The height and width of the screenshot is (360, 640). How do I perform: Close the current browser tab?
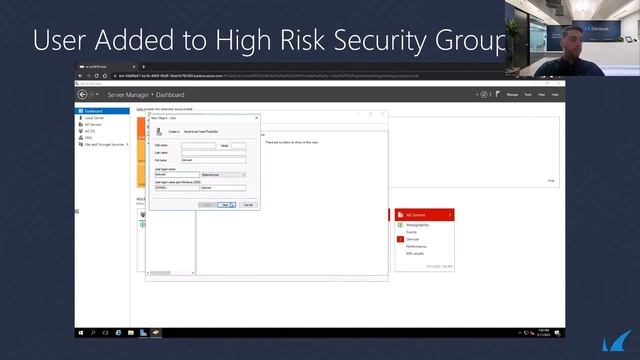click(134, 67)
